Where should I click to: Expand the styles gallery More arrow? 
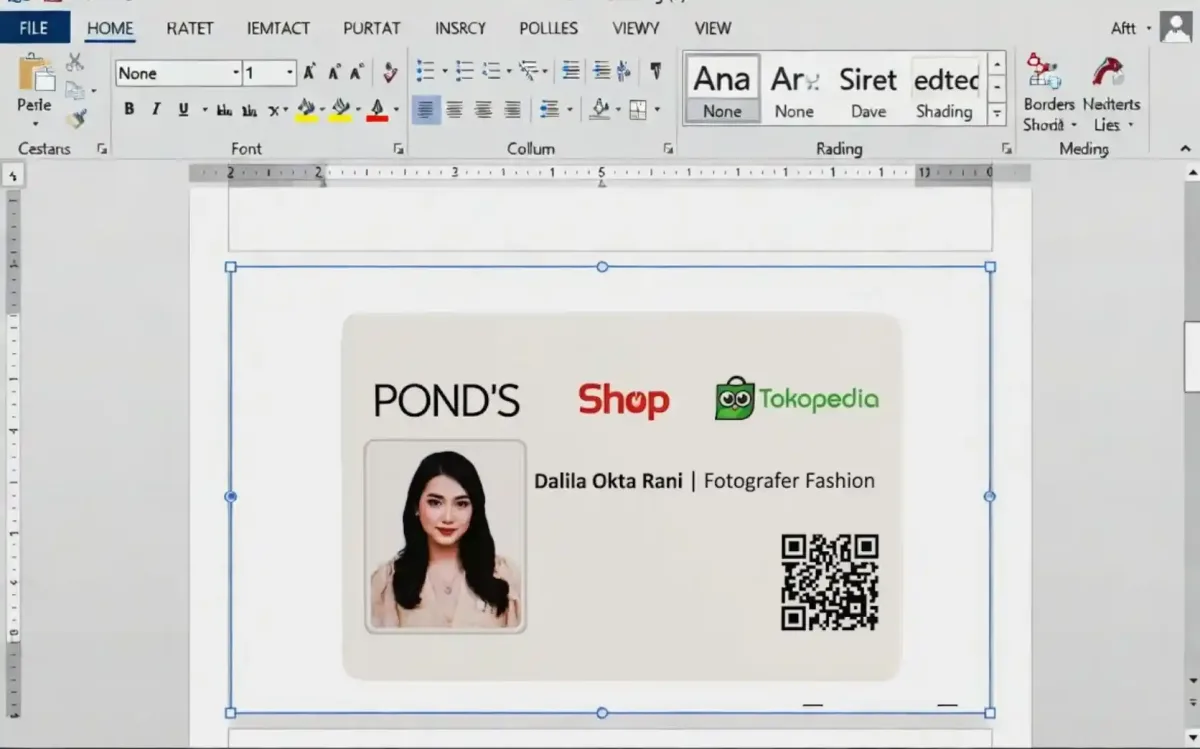[x=996, y=113]
